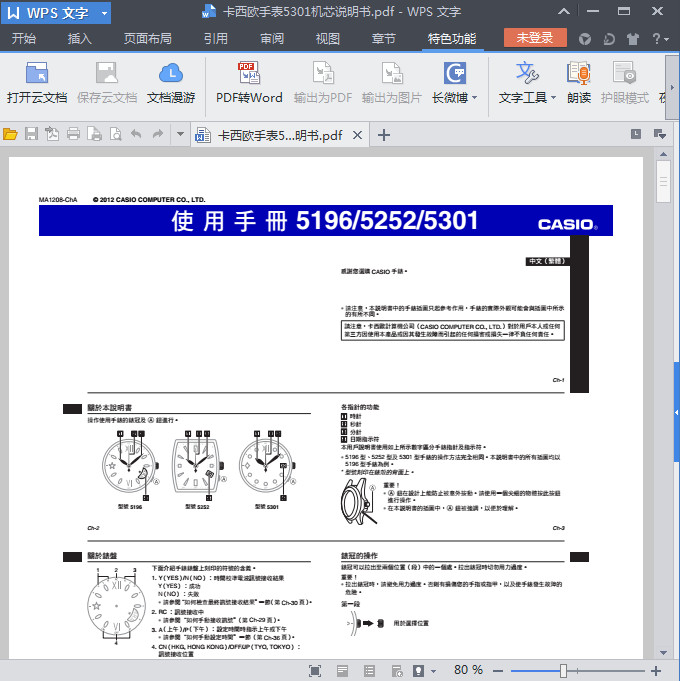Click the zoom slider handle
The width and height of the screenshot is (680, 681).
[563, 671]
